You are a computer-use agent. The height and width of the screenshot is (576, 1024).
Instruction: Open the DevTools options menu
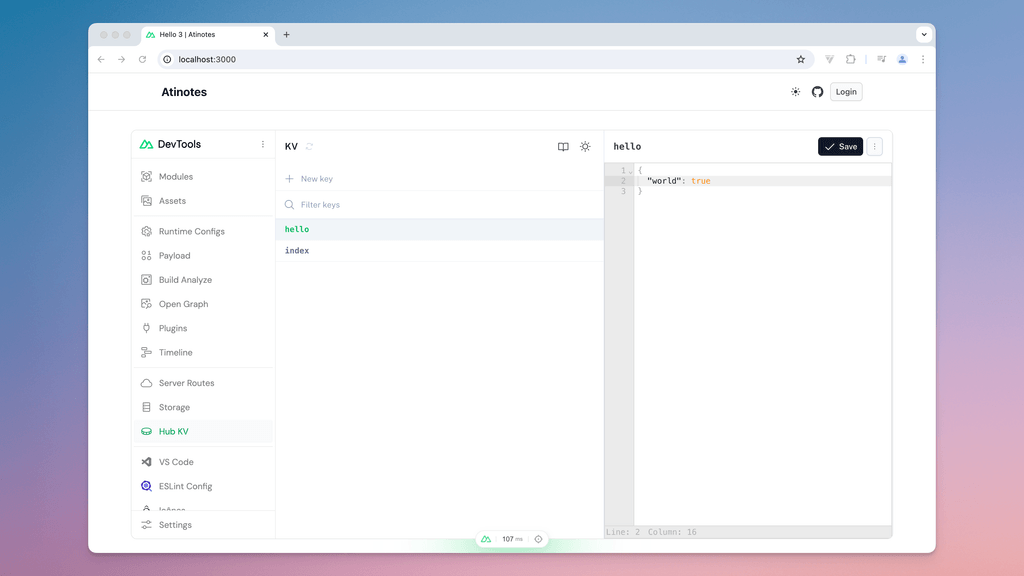point(263,145)
